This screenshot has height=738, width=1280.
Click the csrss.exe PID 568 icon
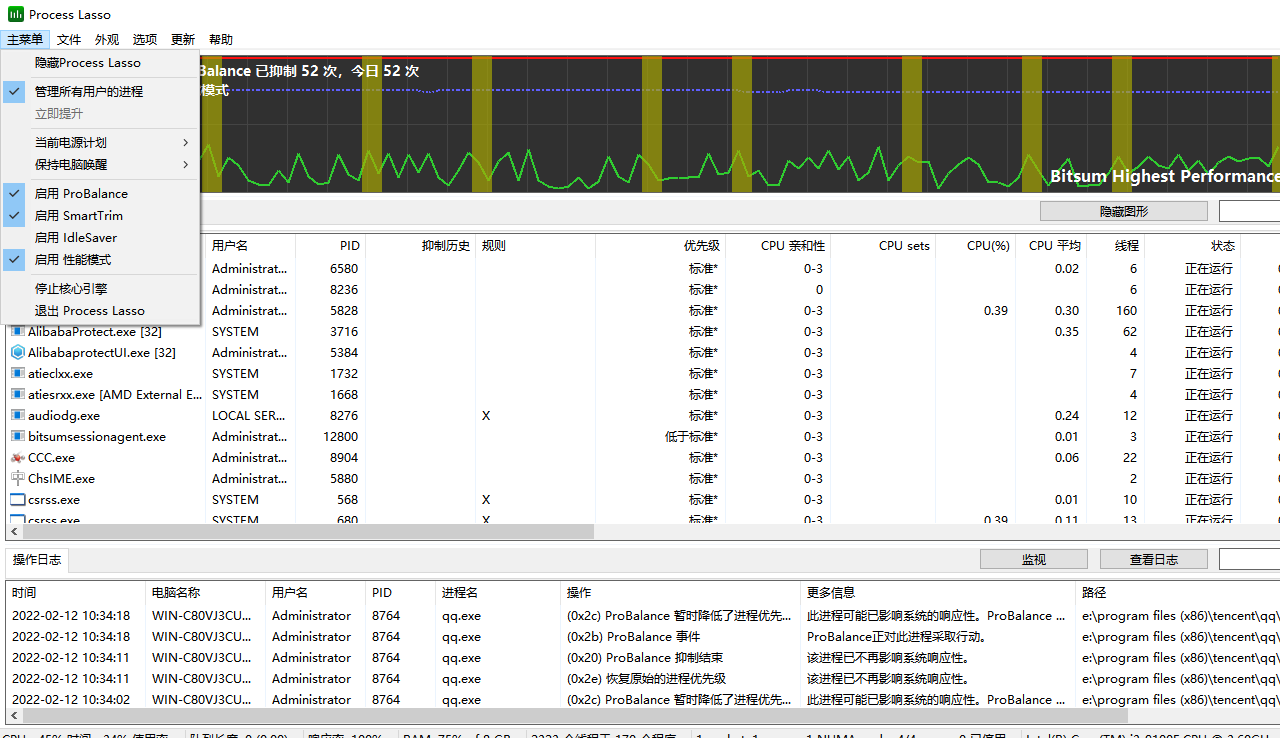click(x=18, y=499)
